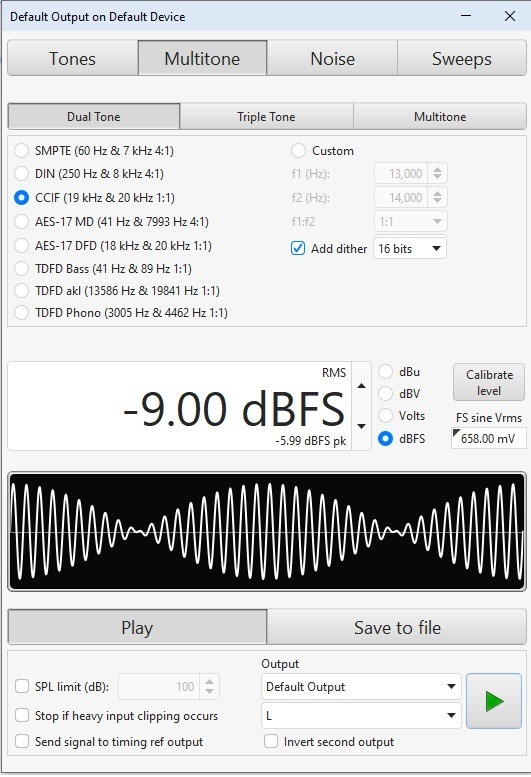Switch to the Sweeps tab

[x=462, y=58]
